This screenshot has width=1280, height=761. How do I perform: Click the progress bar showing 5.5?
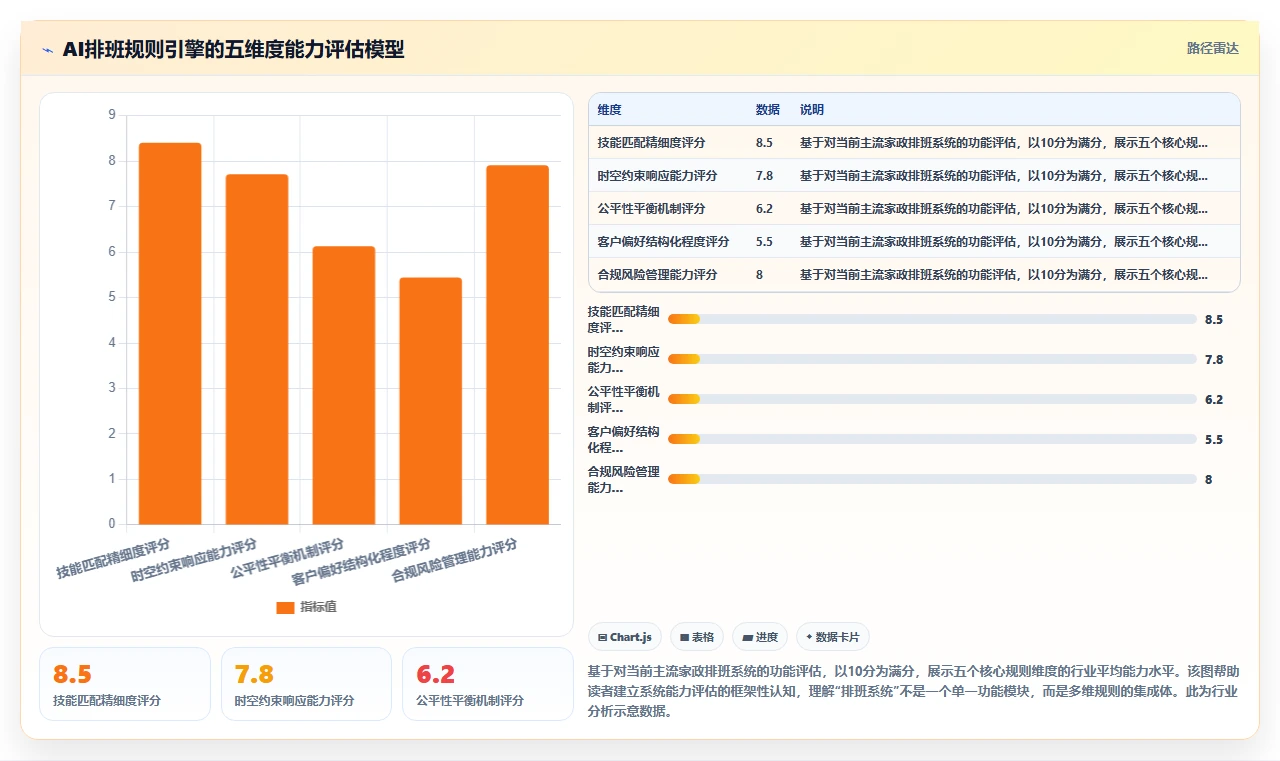click(932, 439)
